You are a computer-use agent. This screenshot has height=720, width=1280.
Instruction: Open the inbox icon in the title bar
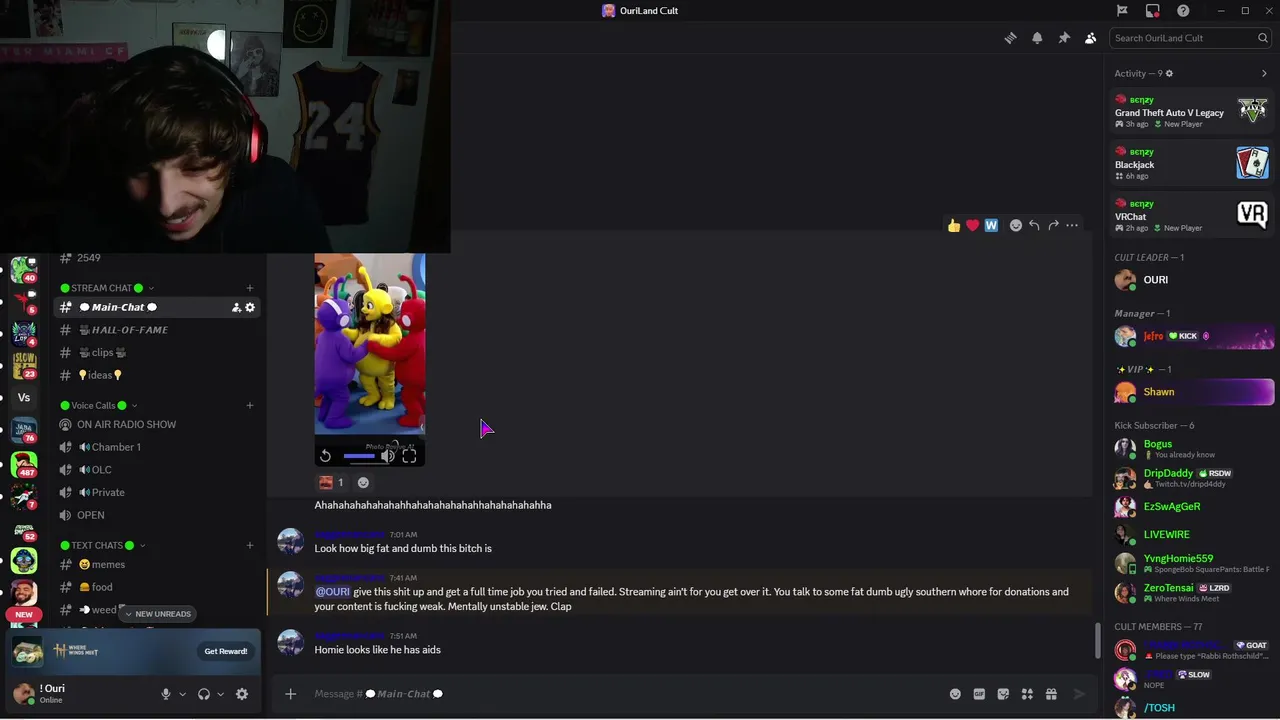1153,11
